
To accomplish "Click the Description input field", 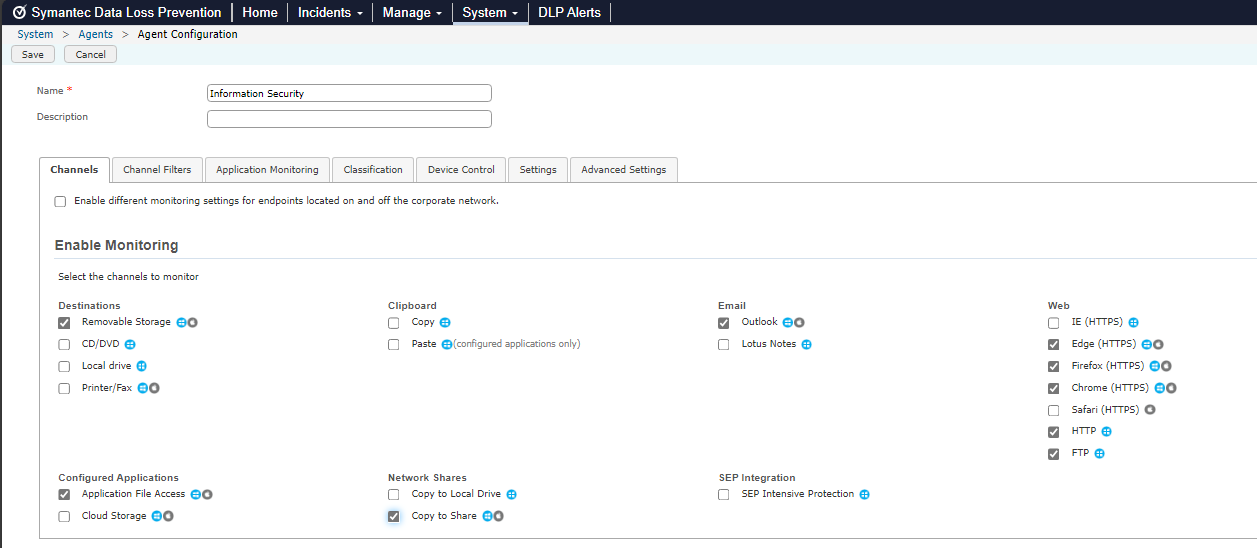I will [349, 119].
